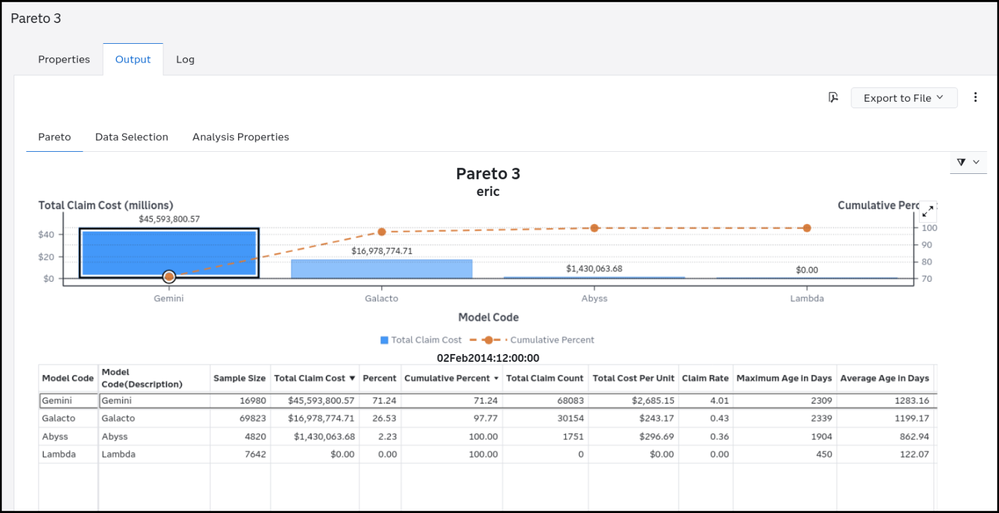Viewport: 999px width, 513px height.
Task: Click the cumulative percent point above Galacto
Action: pyautogui.click(x=382, y=232)
